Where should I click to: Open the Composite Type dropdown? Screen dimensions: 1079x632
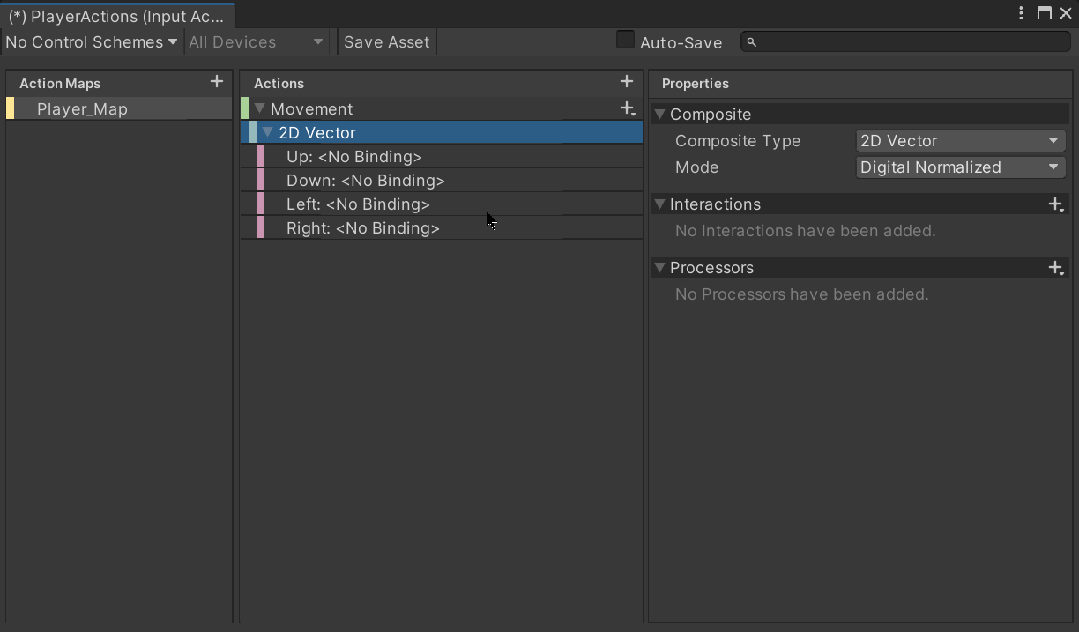[961, 141]
